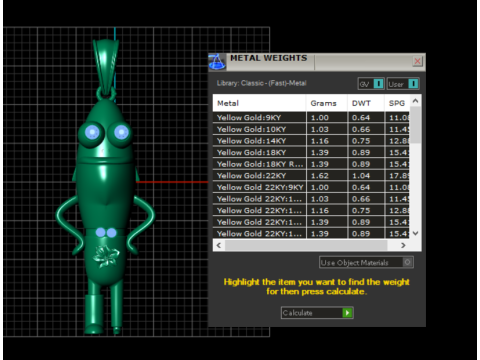
Task: Toggle Use Object Materials option
Action: [x=366, y=262]
